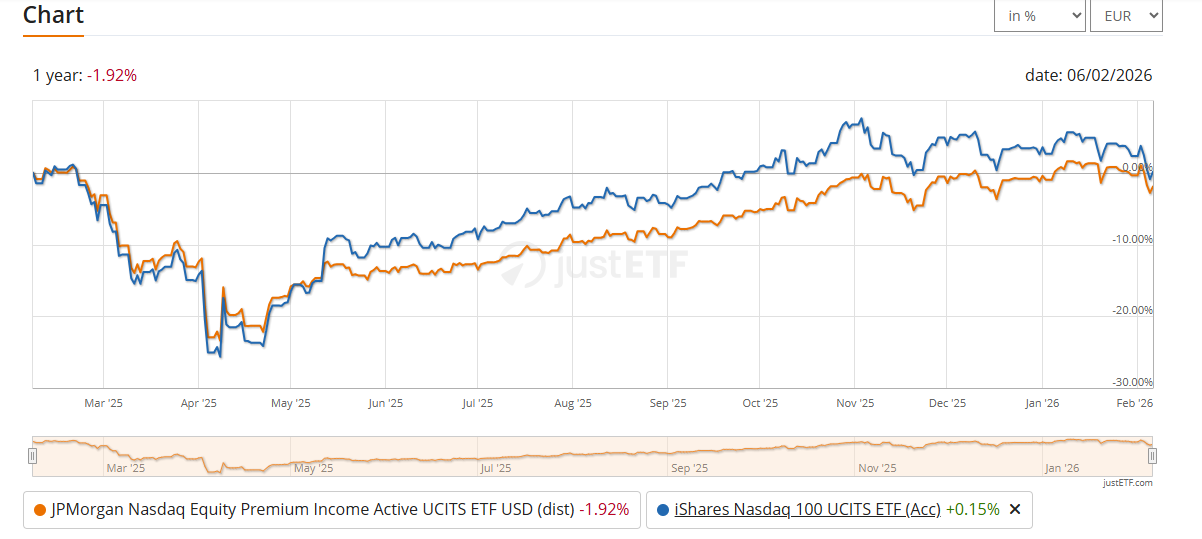1202x539 pixels.
Task: Click the May '25 marker in navigator
Action: 313,467
